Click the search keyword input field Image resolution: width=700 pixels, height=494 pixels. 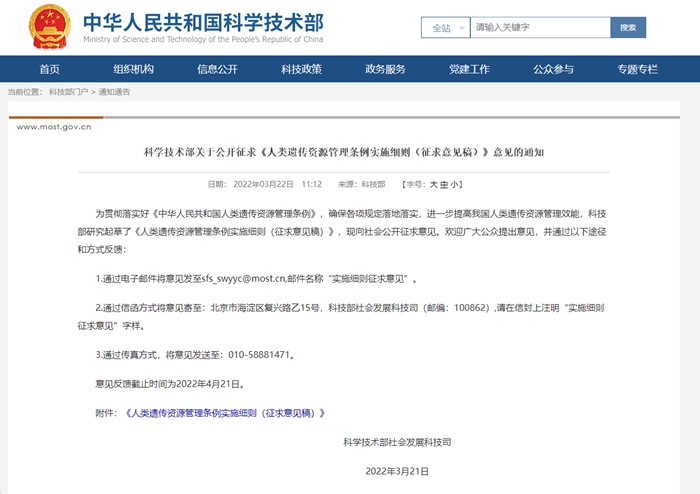536,28
